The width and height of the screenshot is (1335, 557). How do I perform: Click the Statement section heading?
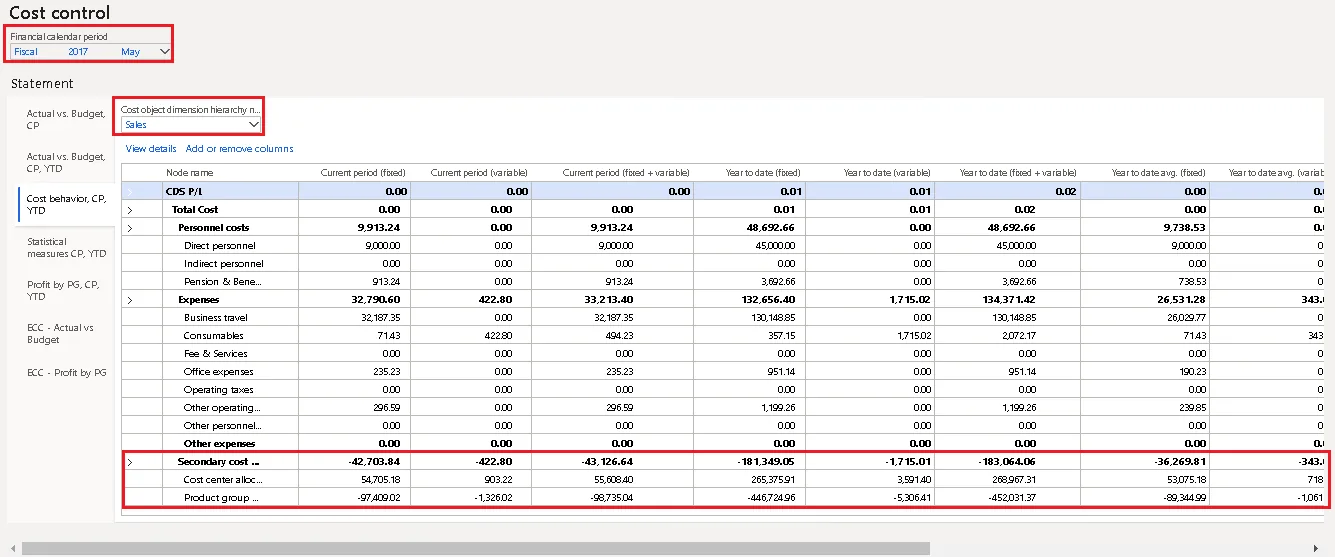[41, 83]
